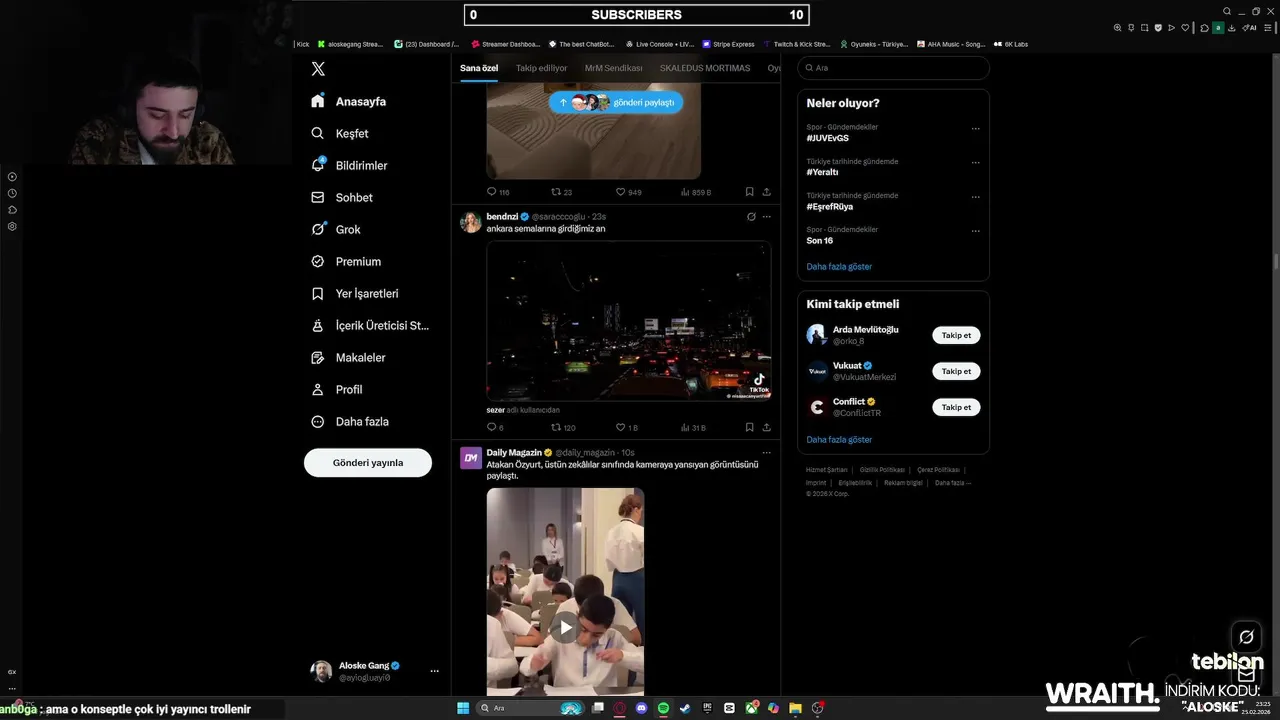Image resolution: width=1280 pixels, height=720 pixels.
Task: Open Discord from the taskbar
Action: tap(641, 708)
